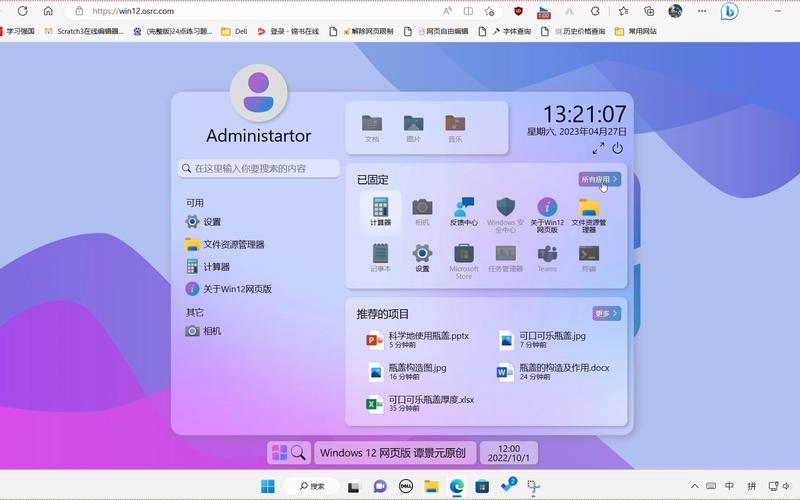
Task: Open recommended file 可口可乐瓶盖.jpg
Action: (542, 339)
